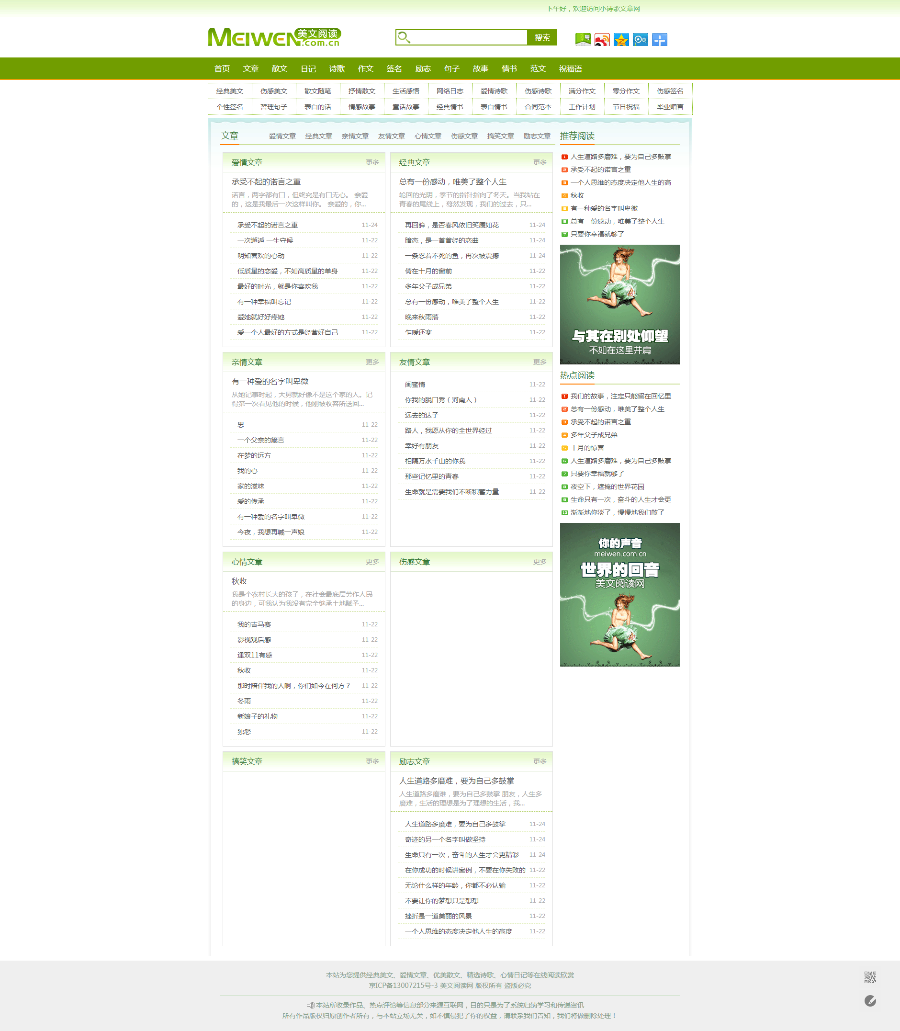
Task: Open 文章 in the green navigation bar
Action: (x=250, y=68)
